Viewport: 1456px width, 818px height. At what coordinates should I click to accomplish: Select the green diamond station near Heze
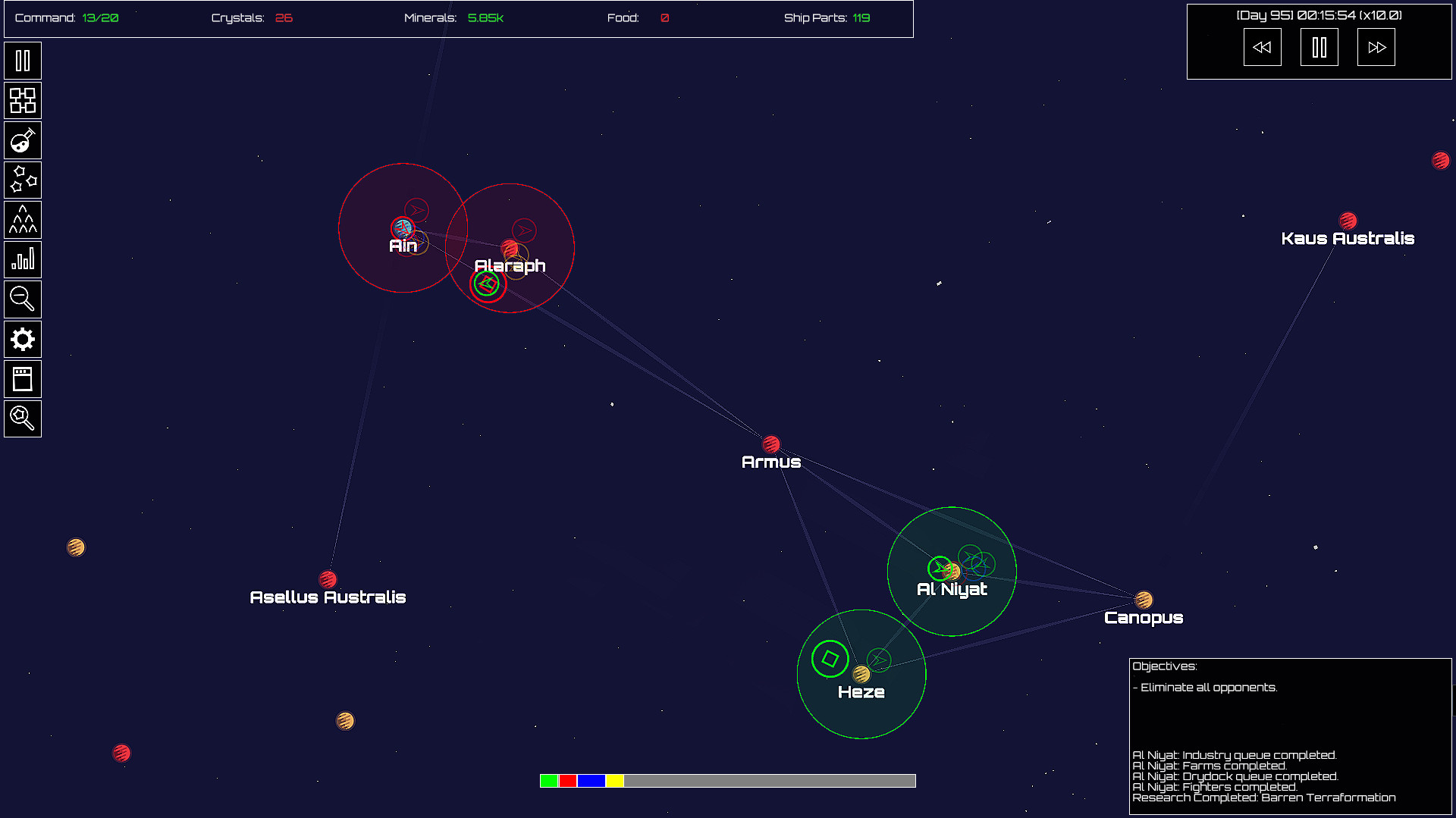tap(830, 659)
